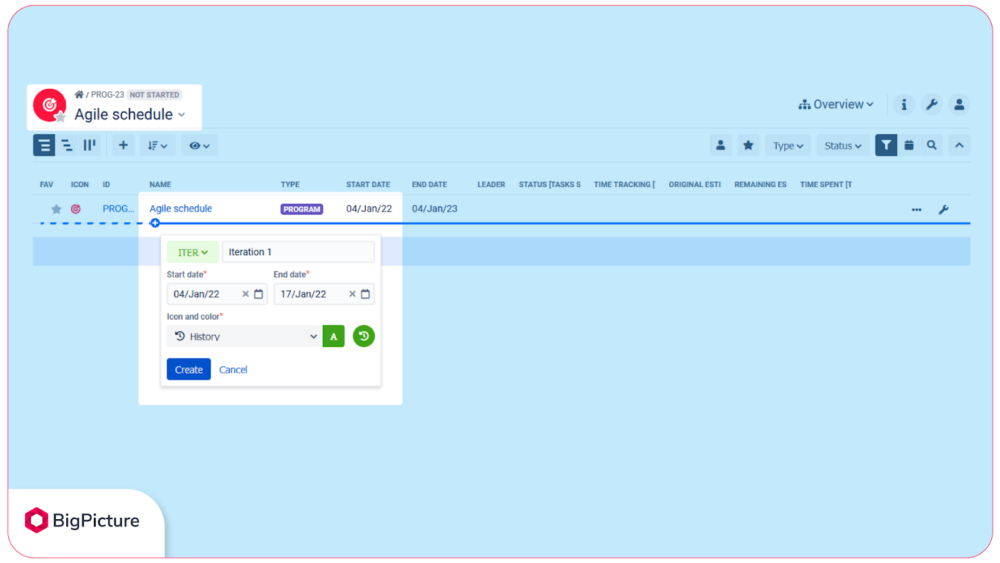This screenshot has width=1000, height=563.
Task: Open the Start date calendar picker
Action: tap(258, 294)
